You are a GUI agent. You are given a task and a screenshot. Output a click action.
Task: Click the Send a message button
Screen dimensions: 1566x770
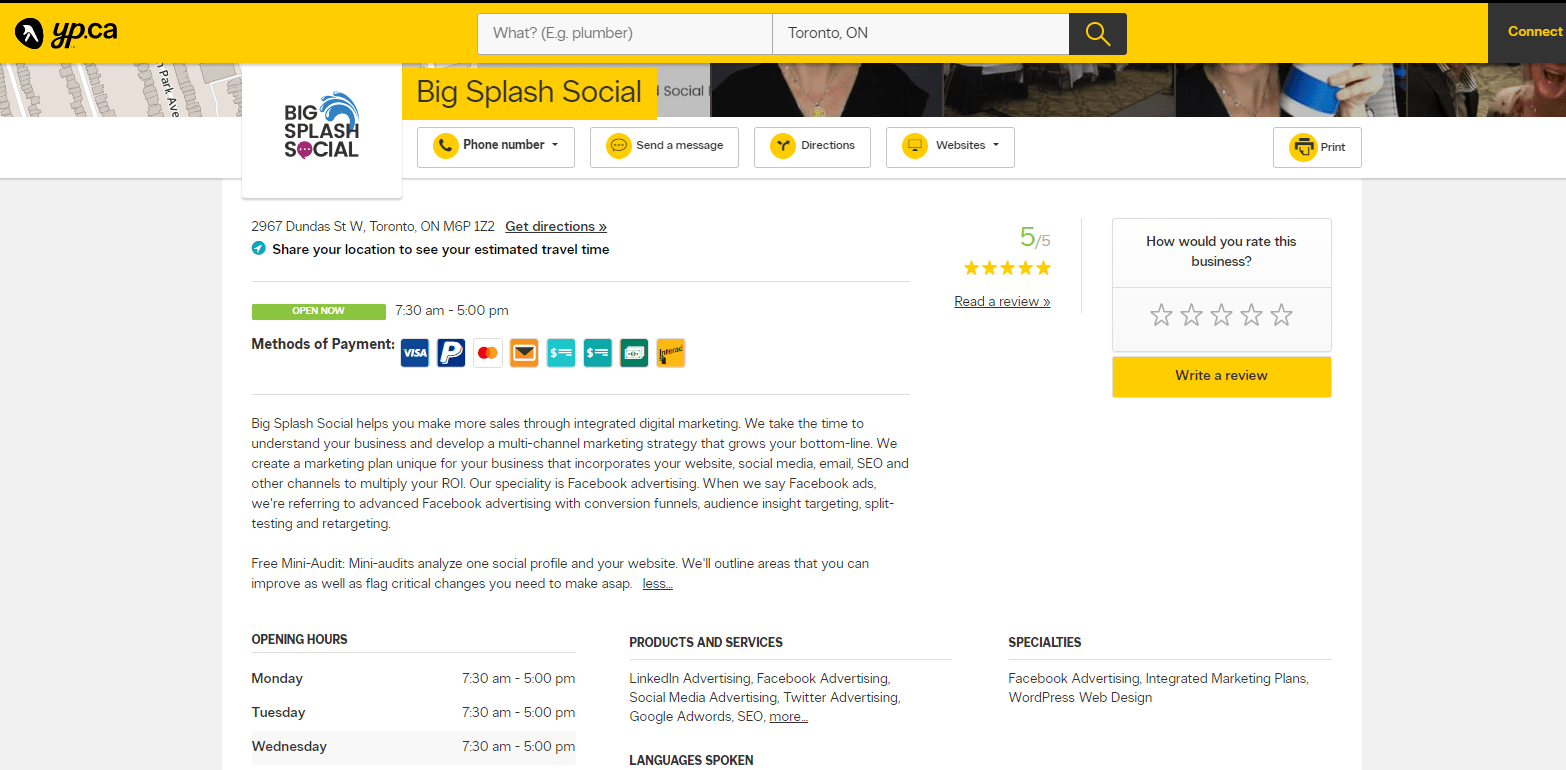(664, 146)
